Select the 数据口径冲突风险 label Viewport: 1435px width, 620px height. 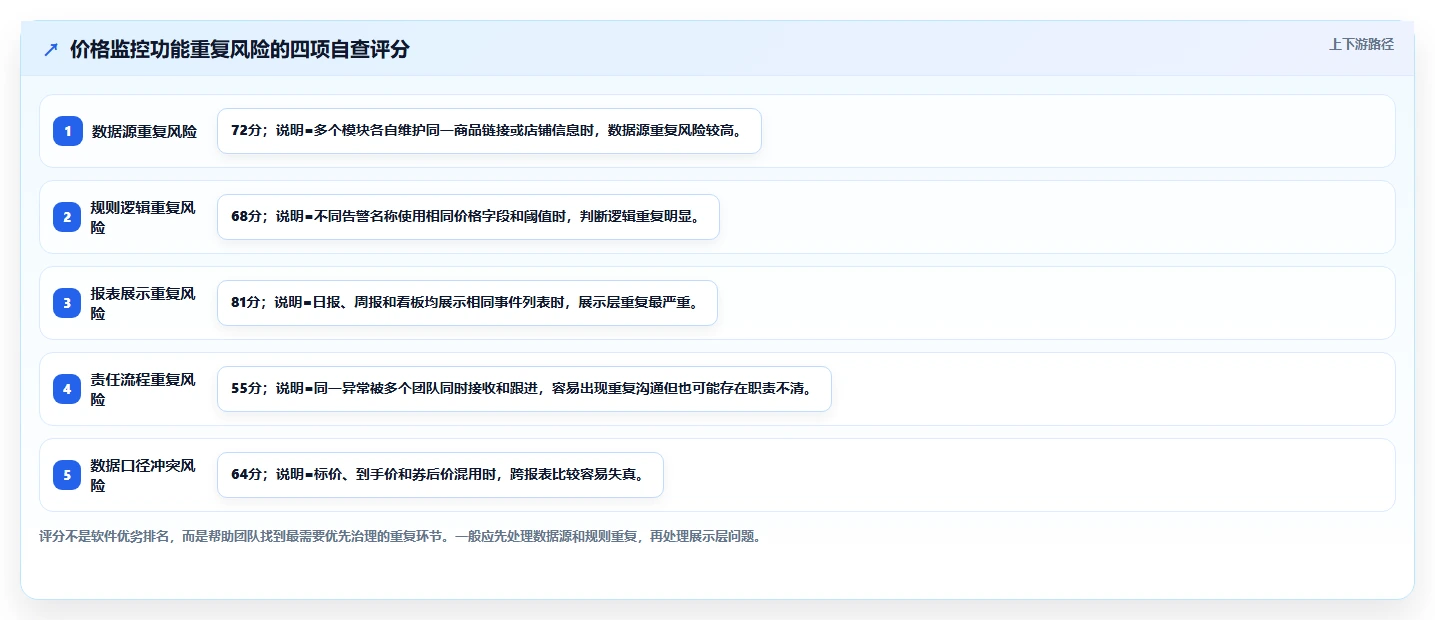pyautogui.click(x=144, y=475)
